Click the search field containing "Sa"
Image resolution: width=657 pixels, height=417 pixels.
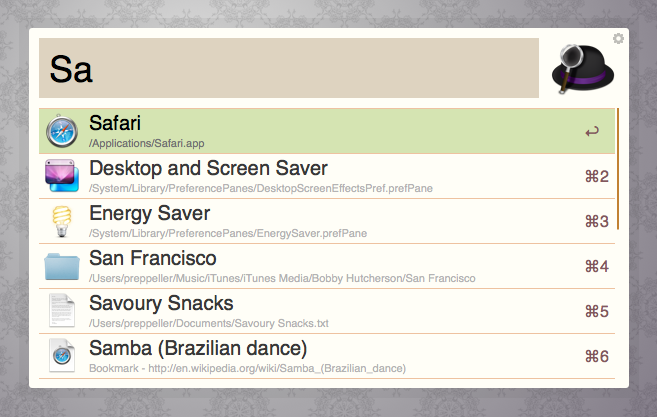click(x=288, y=68)
